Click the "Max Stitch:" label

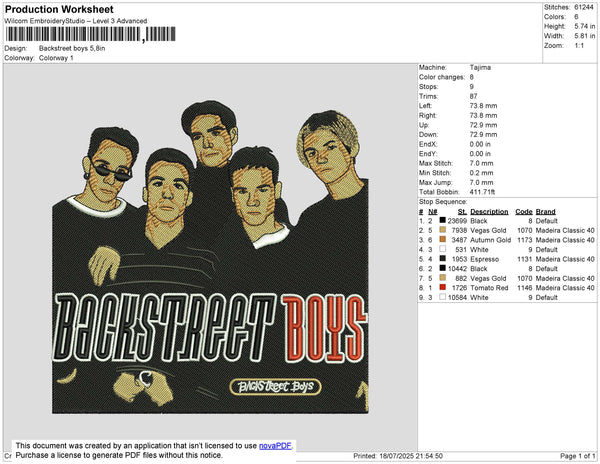pos(435,163)
